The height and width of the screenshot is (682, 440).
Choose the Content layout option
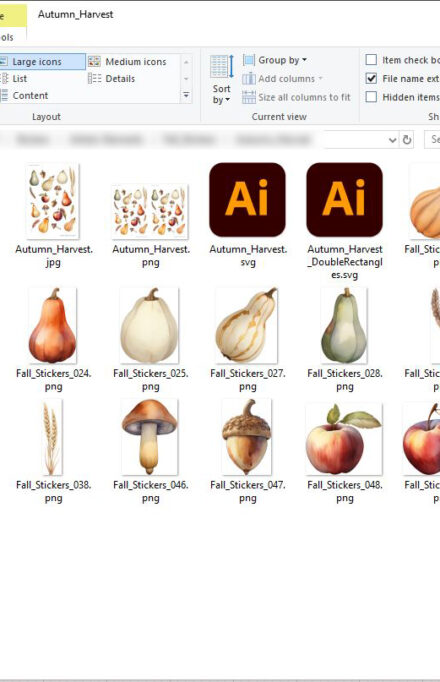click(24, 96)
